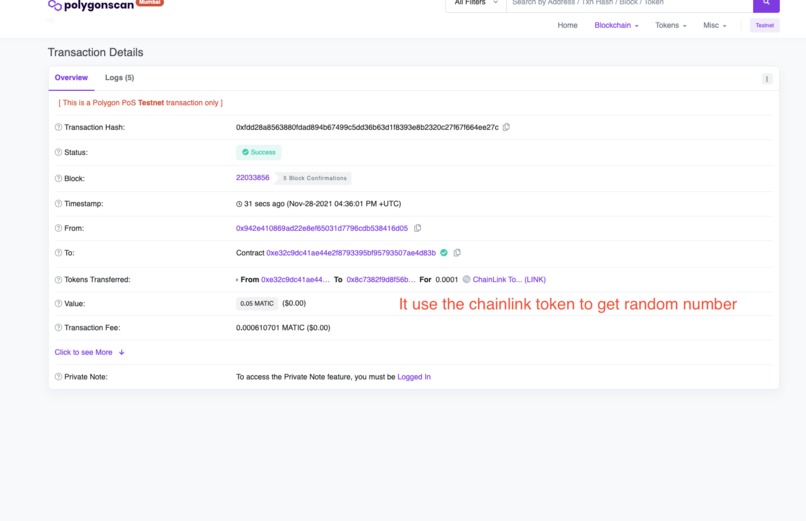This screenshot has height=521, width=806.
Task: Switch to the Logs (5) tab
Action: (x=119, y=78)
